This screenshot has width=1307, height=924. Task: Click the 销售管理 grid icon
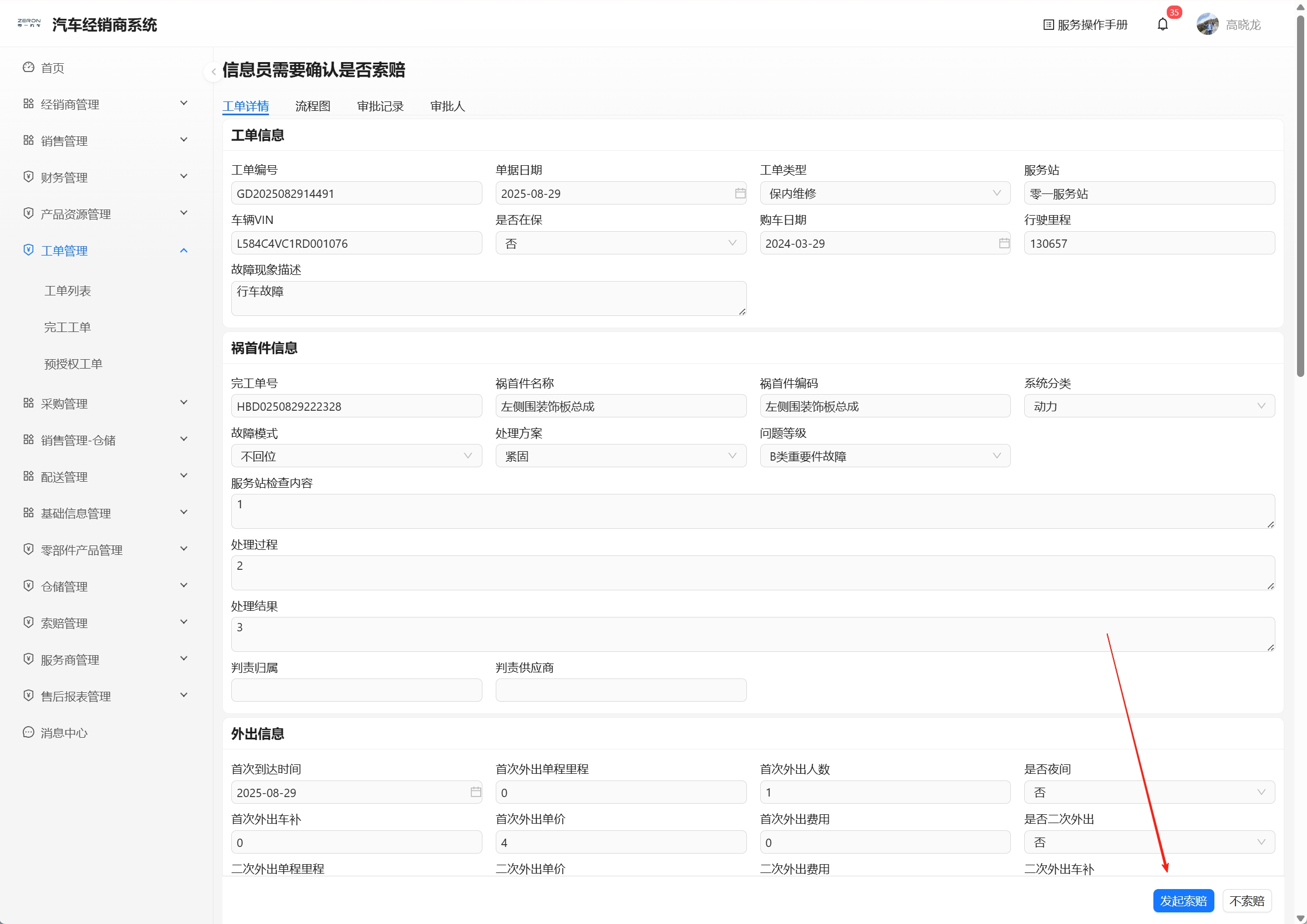[28, 140]
